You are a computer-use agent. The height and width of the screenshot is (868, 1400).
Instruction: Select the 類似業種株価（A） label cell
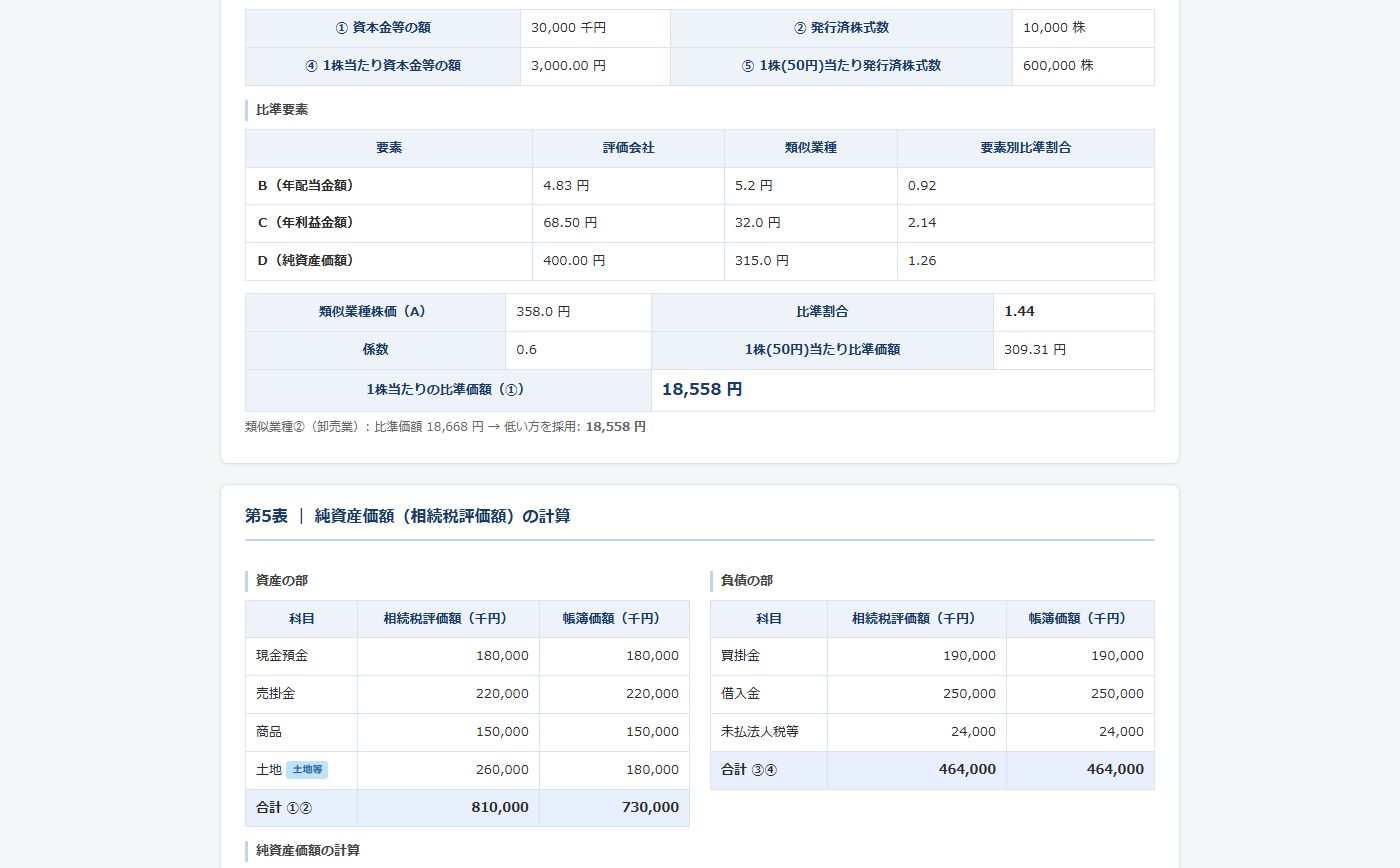pos(375,312)
